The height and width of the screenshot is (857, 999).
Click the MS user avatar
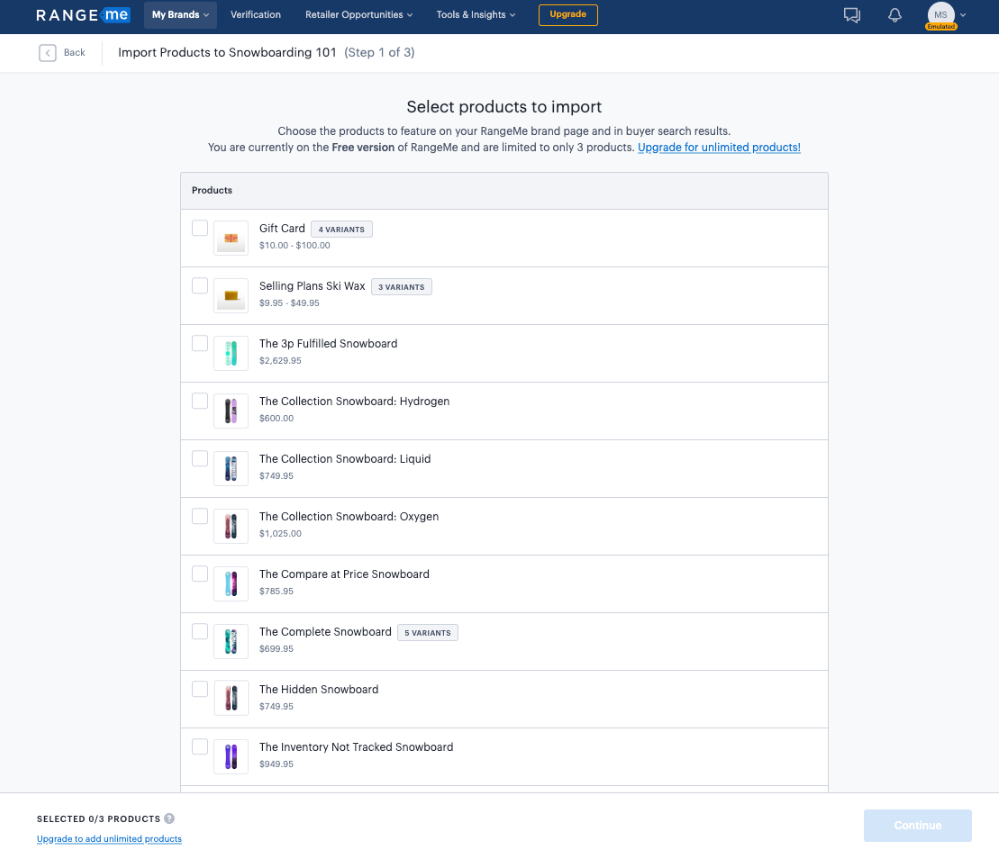[x=940, y=15]
